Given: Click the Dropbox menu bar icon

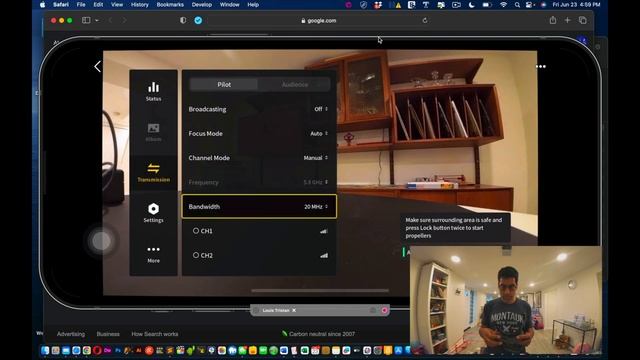Looking at the screenshot, I should 378,4.
